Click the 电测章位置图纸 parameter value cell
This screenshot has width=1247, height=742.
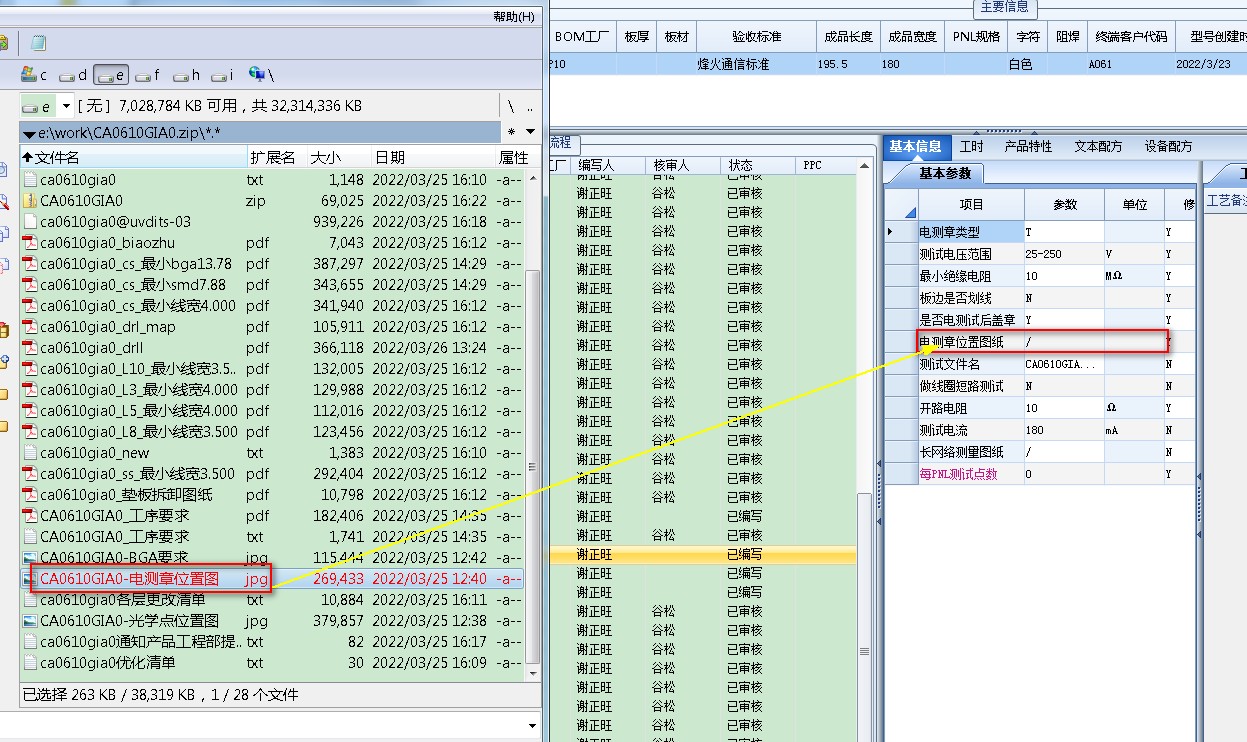tap(1064, 342)
